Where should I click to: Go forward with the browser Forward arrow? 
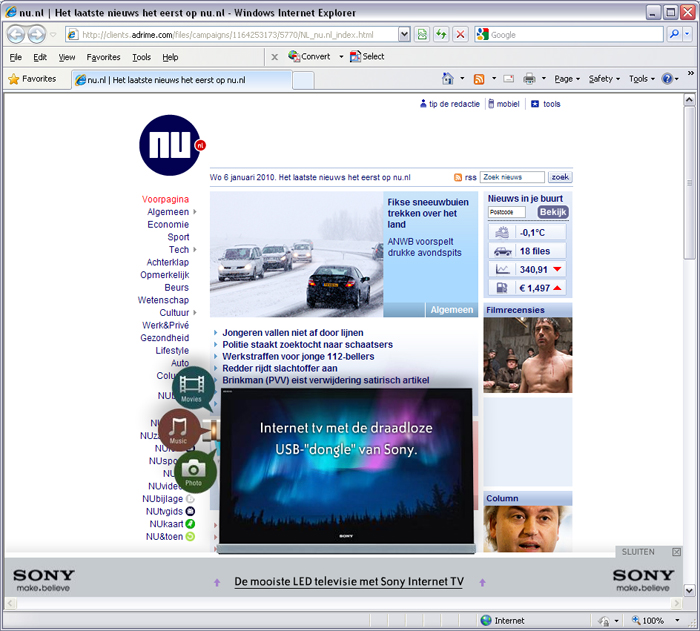point(37,34)
